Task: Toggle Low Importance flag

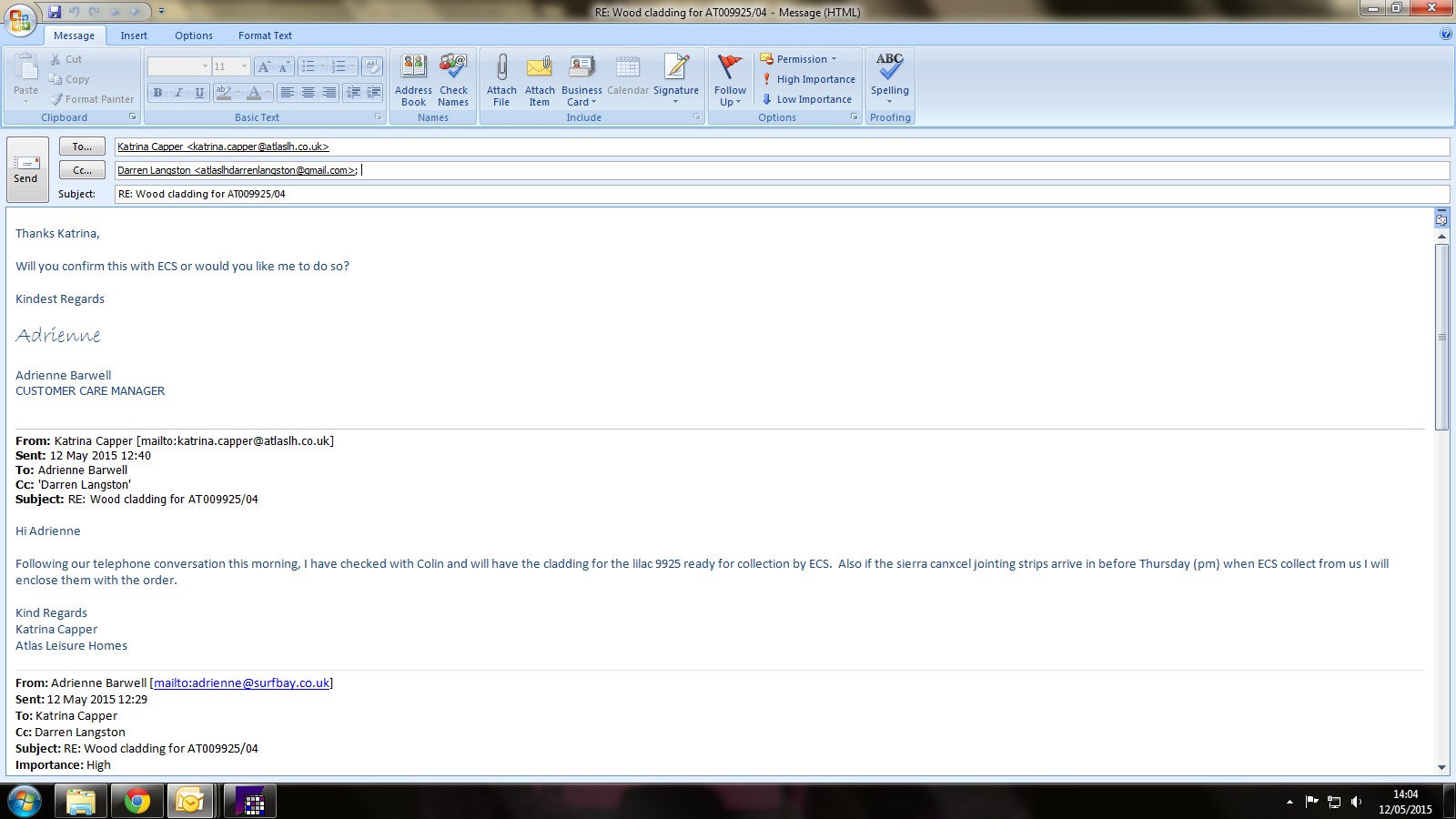Action: pyautogui.click(x=806, y=99)
